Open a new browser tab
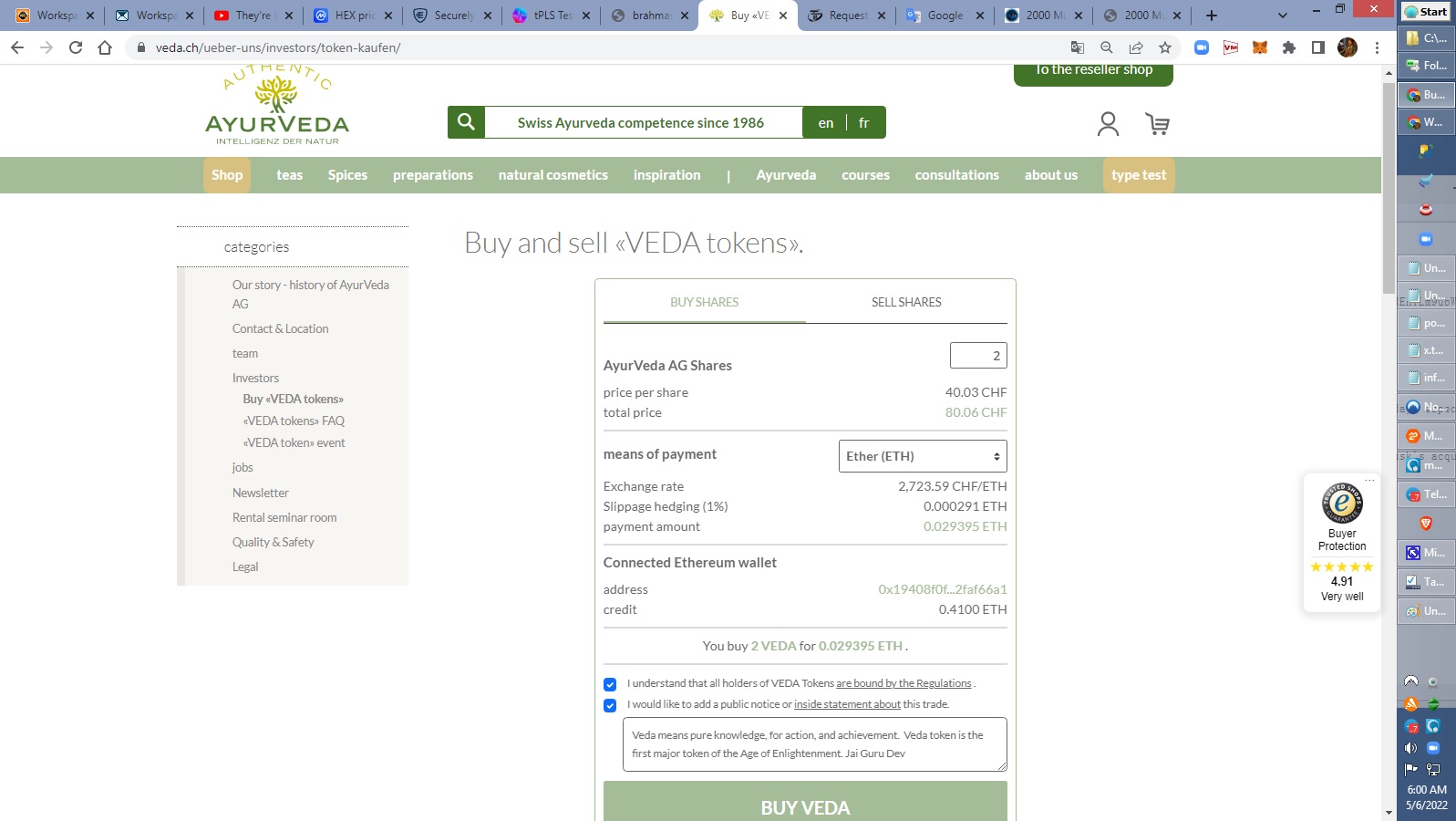 tap(1212, 16)
